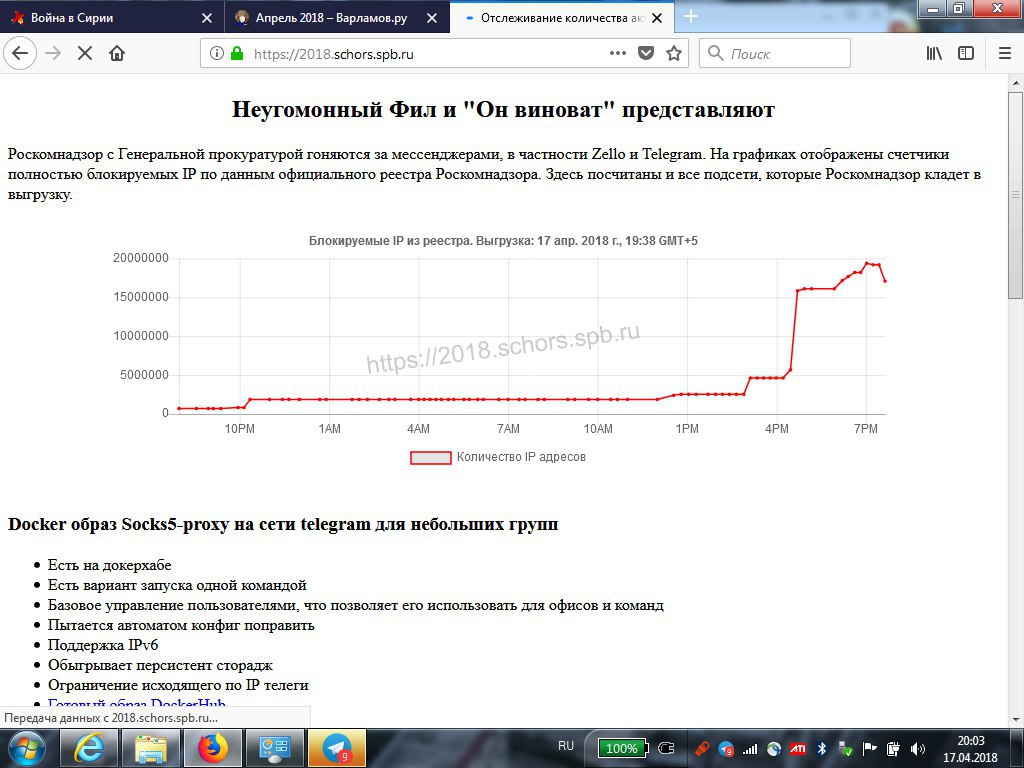The width and height of the screenshot is (1024, 768).
Task: Open the Windows Start menu
Action: pos(26,748)
